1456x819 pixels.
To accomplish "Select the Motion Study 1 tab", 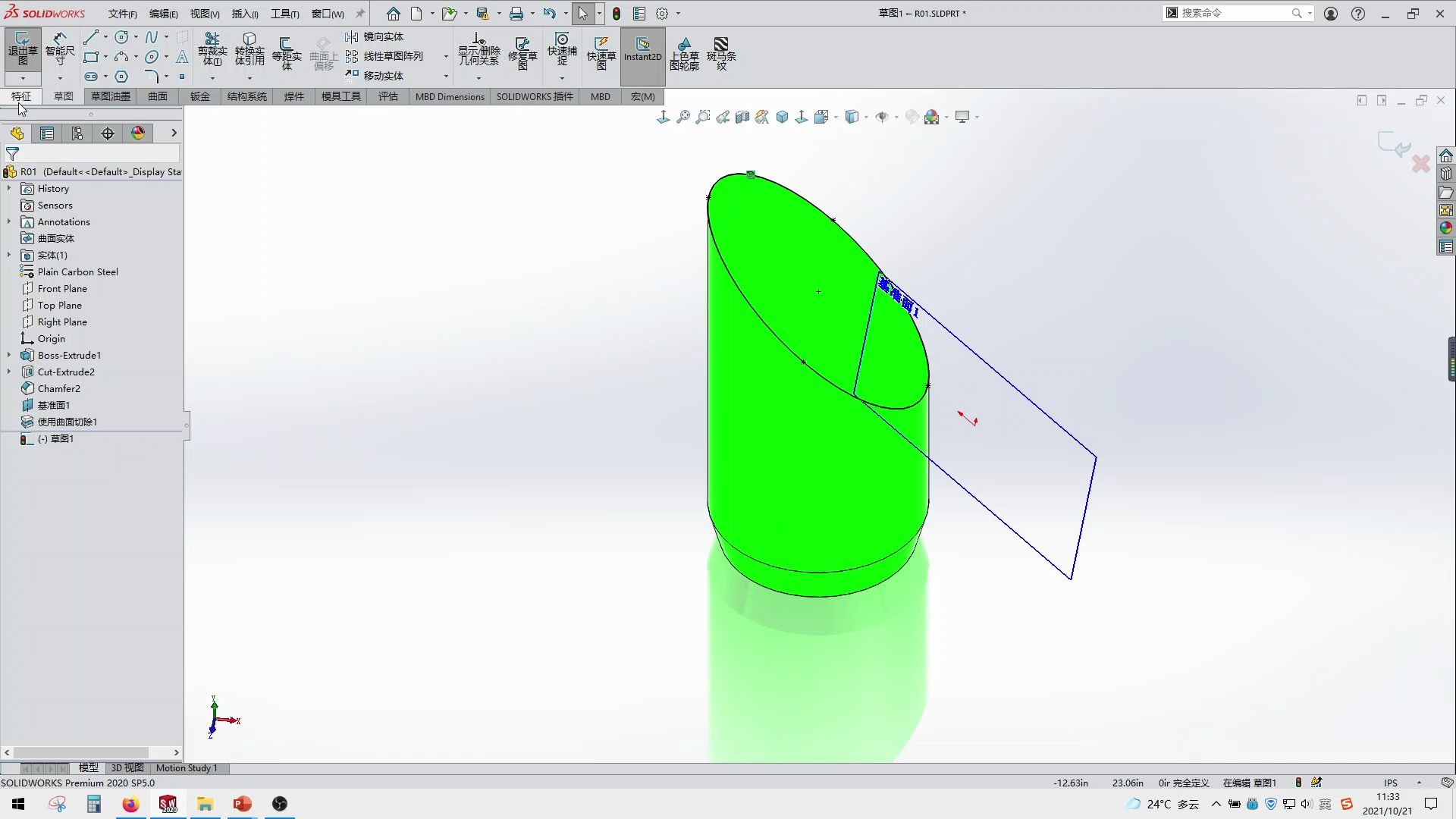I will pyautogui.click(x=187, y=768).
